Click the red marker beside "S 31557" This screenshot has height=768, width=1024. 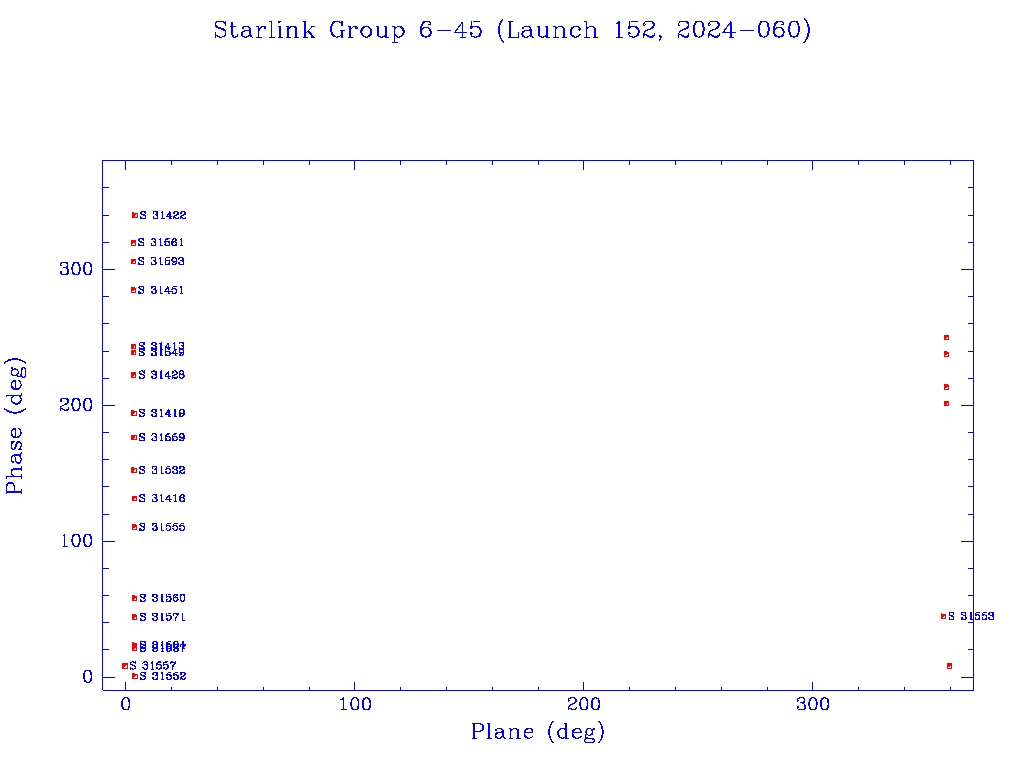tap(125, 666)
